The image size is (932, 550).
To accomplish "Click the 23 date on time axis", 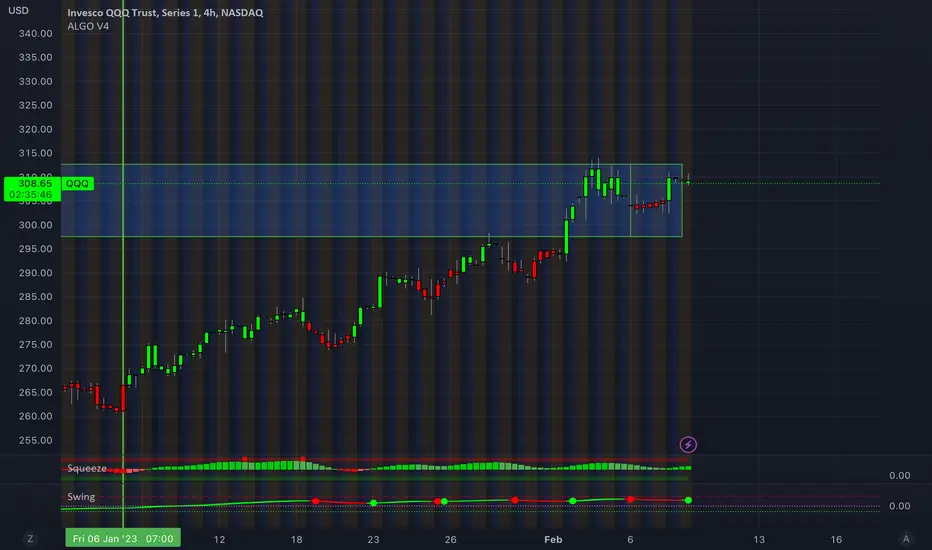I will tap(373, 539).
